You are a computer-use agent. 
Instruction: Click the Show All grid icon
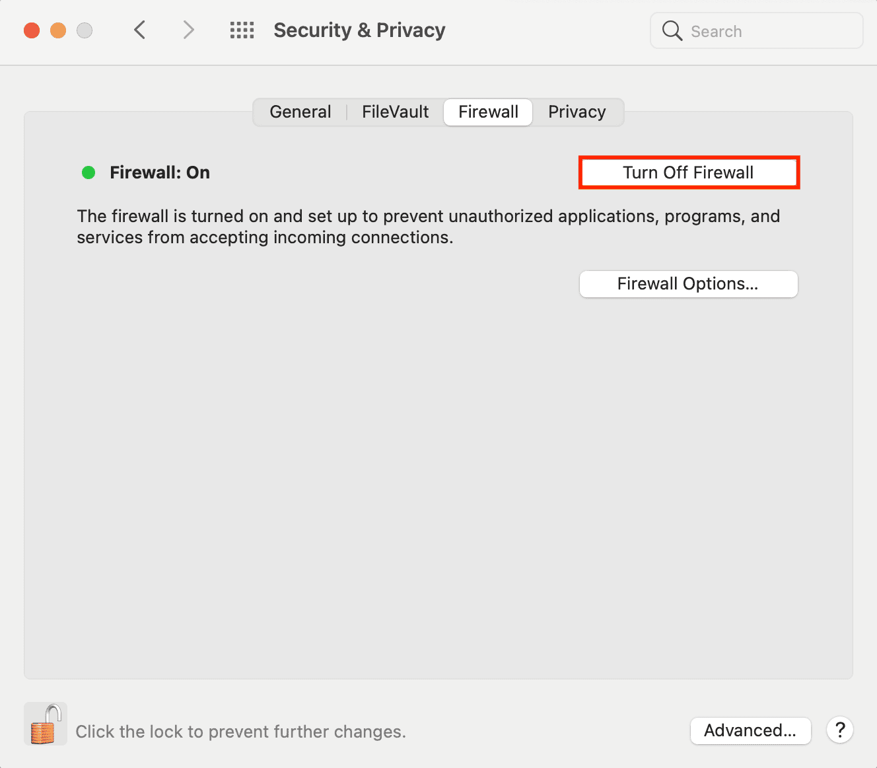click(x=242, y=30)
